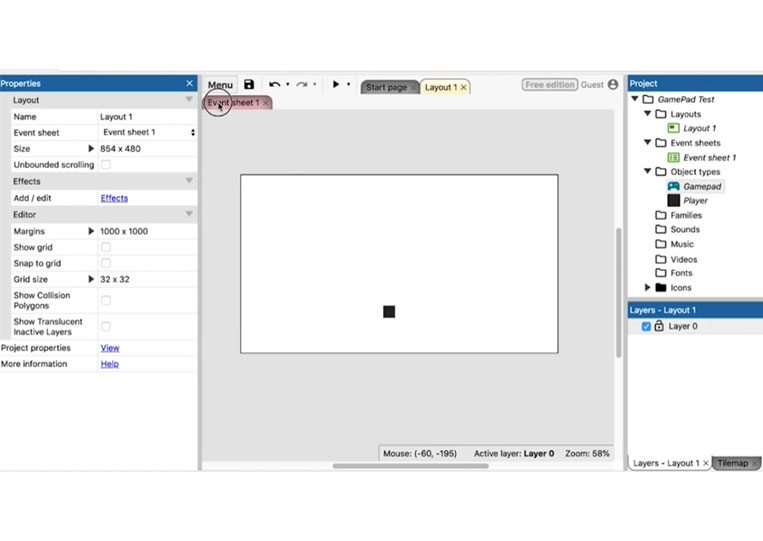Collapse the Event sheets folder
Screen dimensions: 763x541
click(x=648, y=142)
